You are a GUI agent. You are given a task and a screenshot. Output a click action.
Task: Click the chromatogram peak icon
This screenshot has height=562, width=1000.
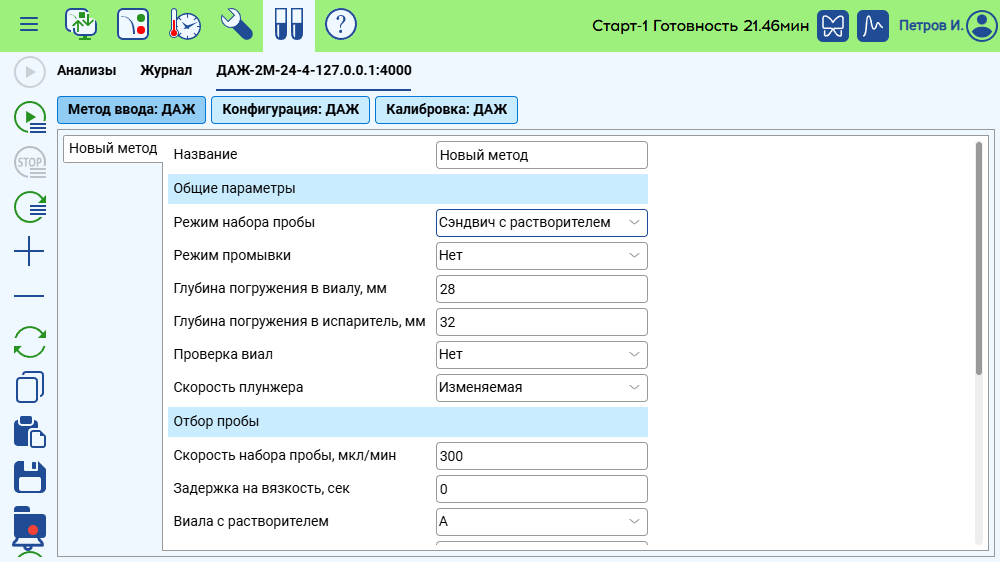click(874, 25)
